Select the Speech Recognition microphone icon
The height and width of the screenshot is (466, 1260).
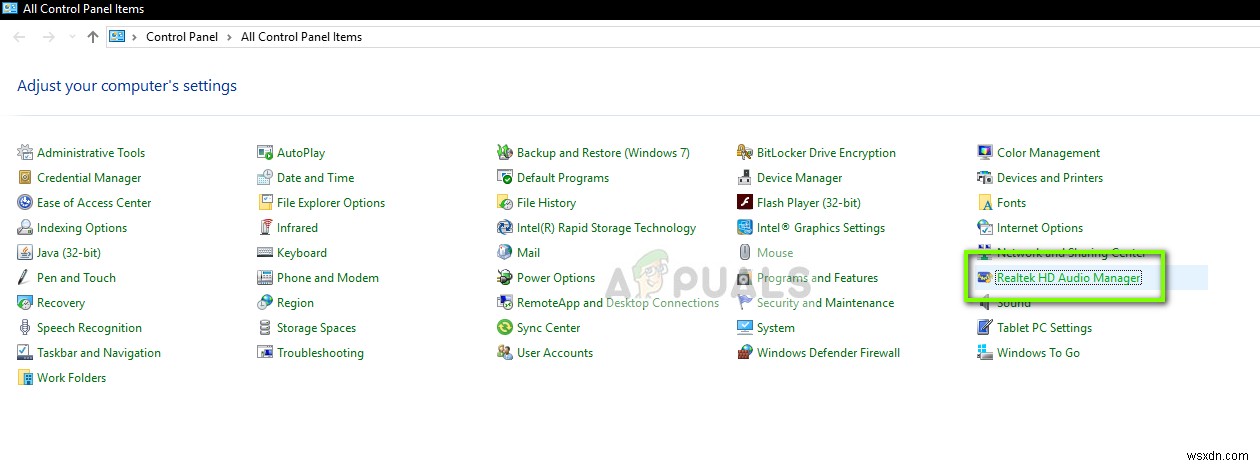point(25,328)
